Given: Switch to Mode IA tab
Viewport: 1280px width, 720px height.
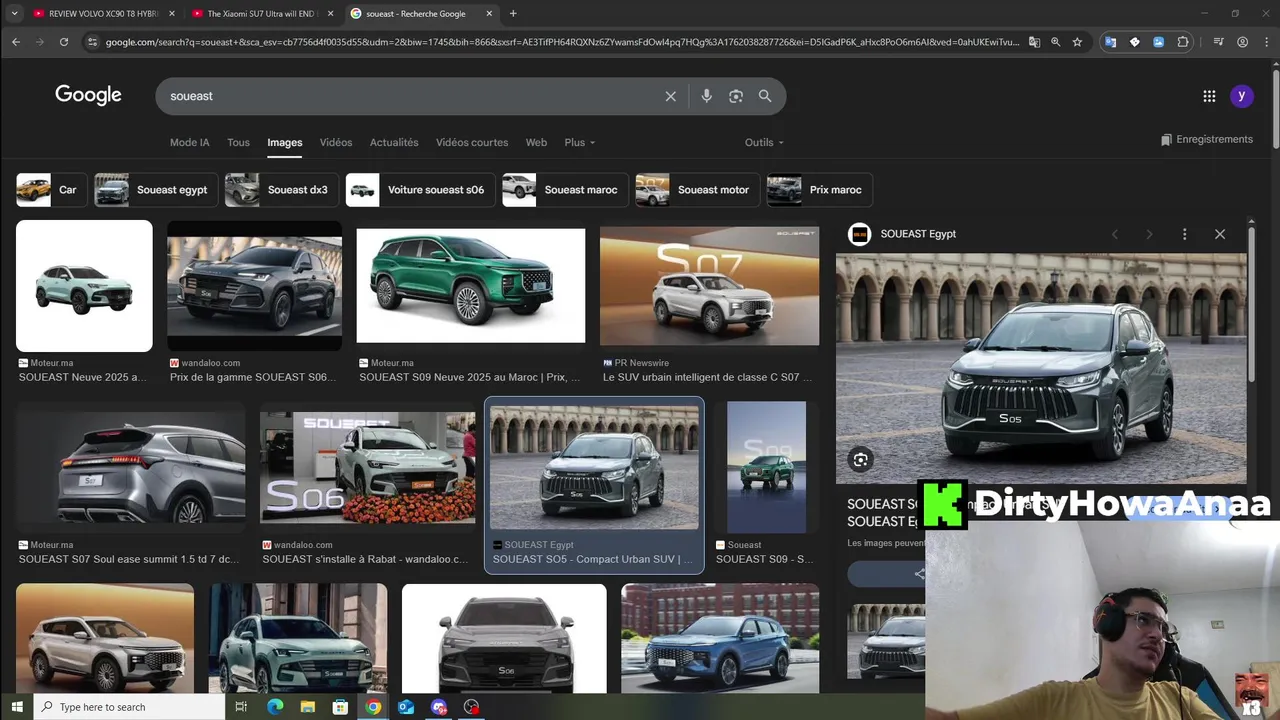Looking at the screenshot, I should tap(190, 142).
